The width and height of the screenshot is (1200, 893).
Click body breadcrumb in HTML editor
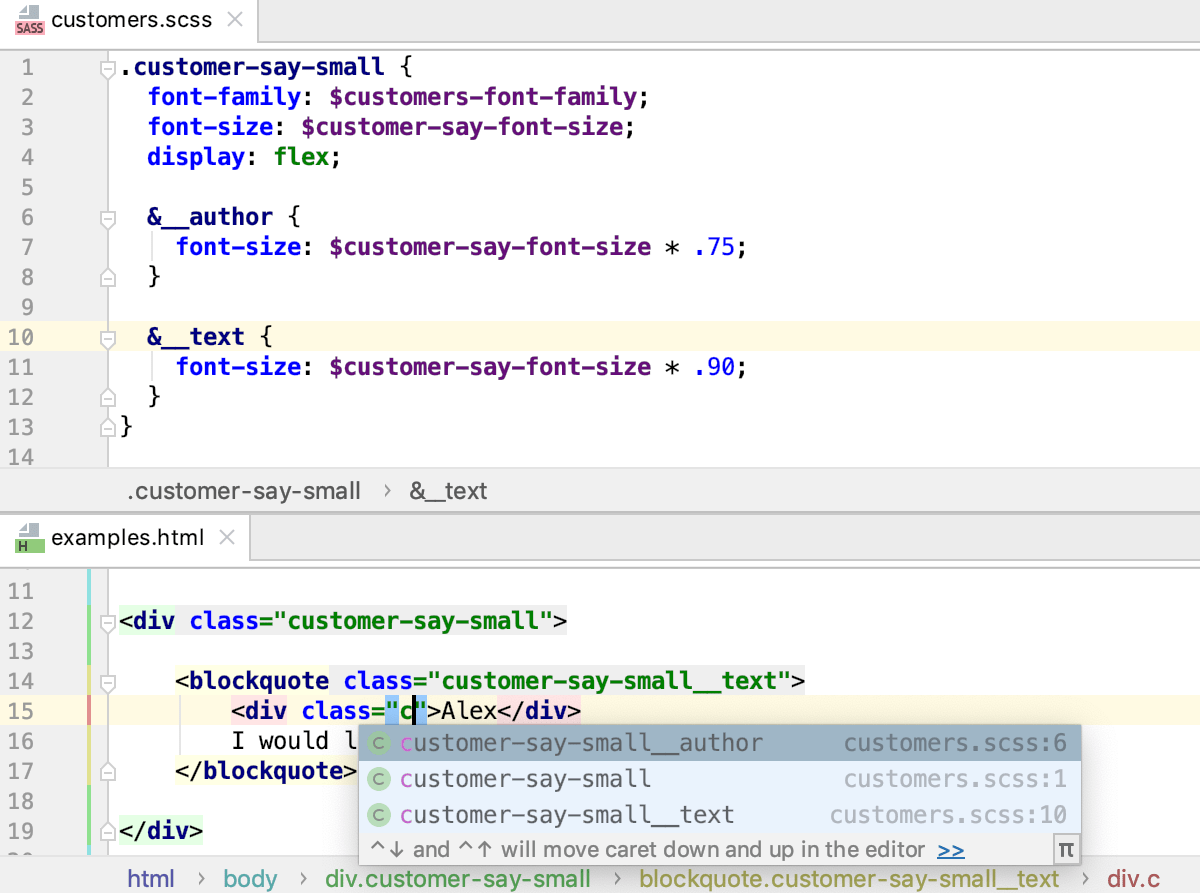click(250, 879)
